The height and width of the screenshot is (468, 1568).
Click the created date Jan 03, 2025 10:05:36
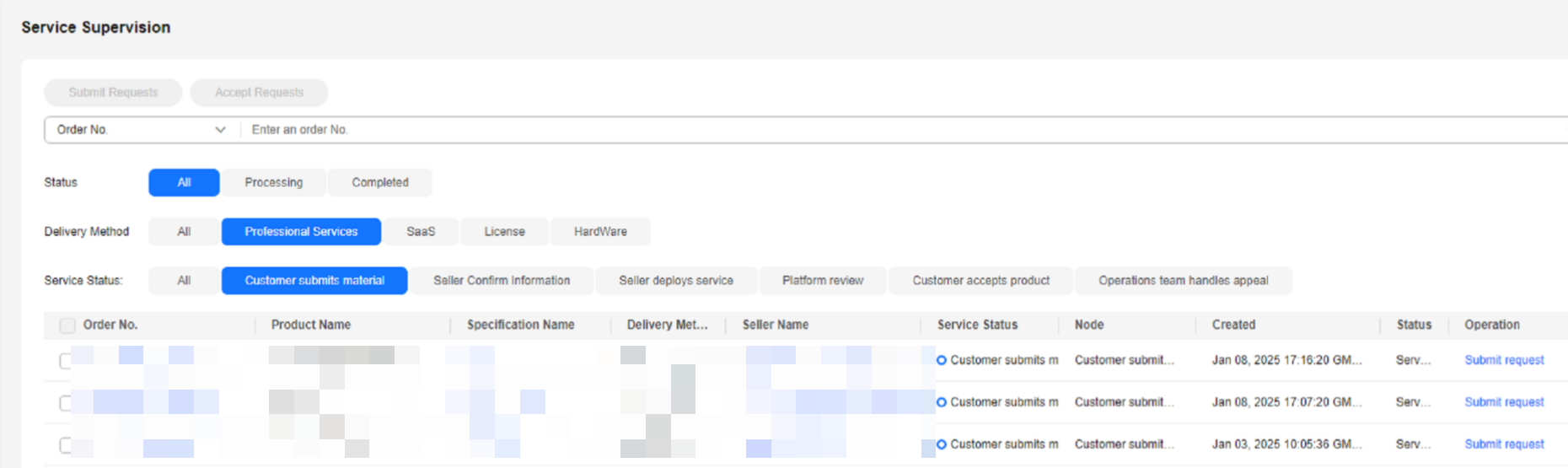[1287, 444]
